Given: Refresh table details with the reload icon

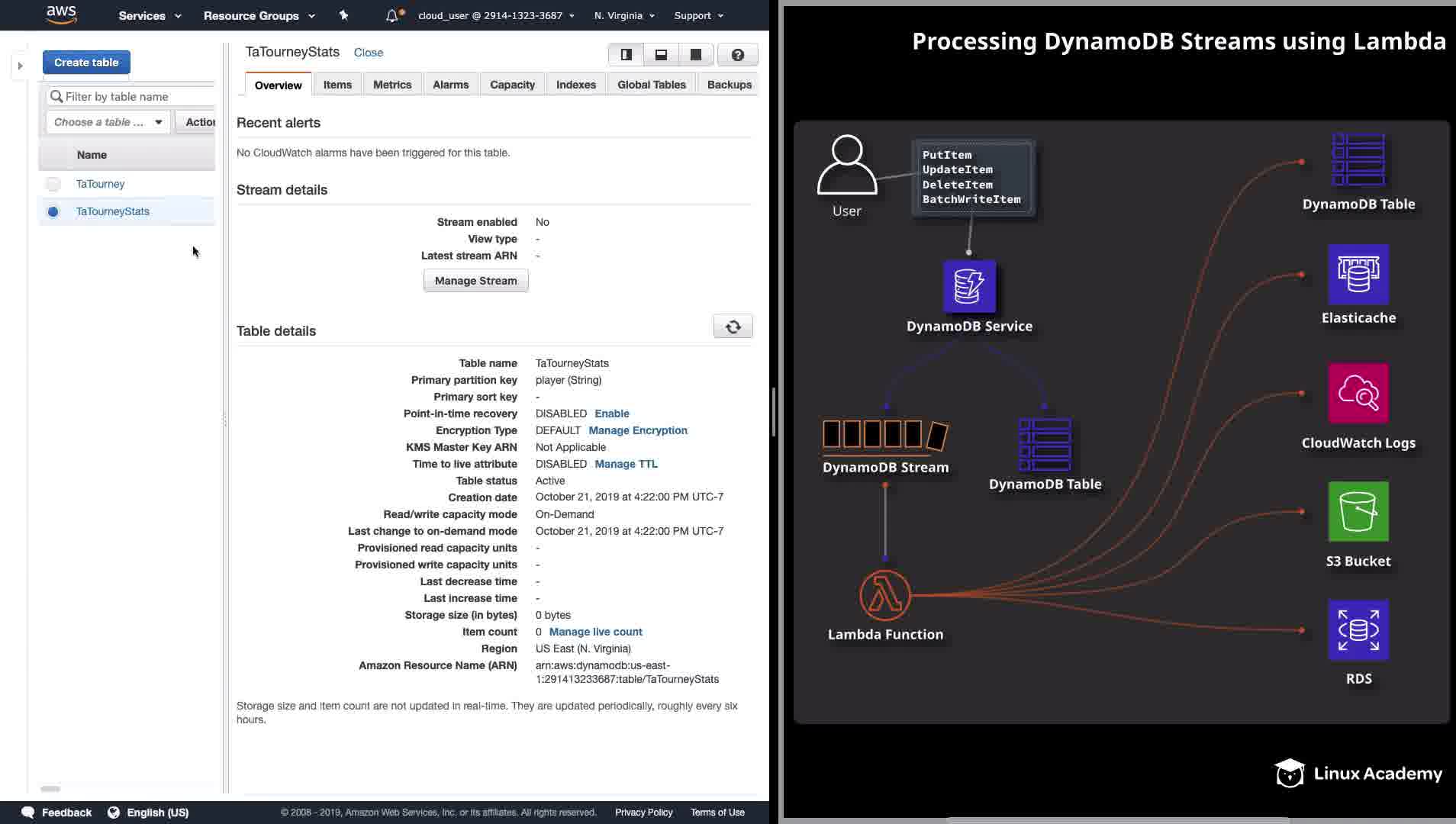Looking at the screenshot, I should pyautogui.click(x=733, y=327).
